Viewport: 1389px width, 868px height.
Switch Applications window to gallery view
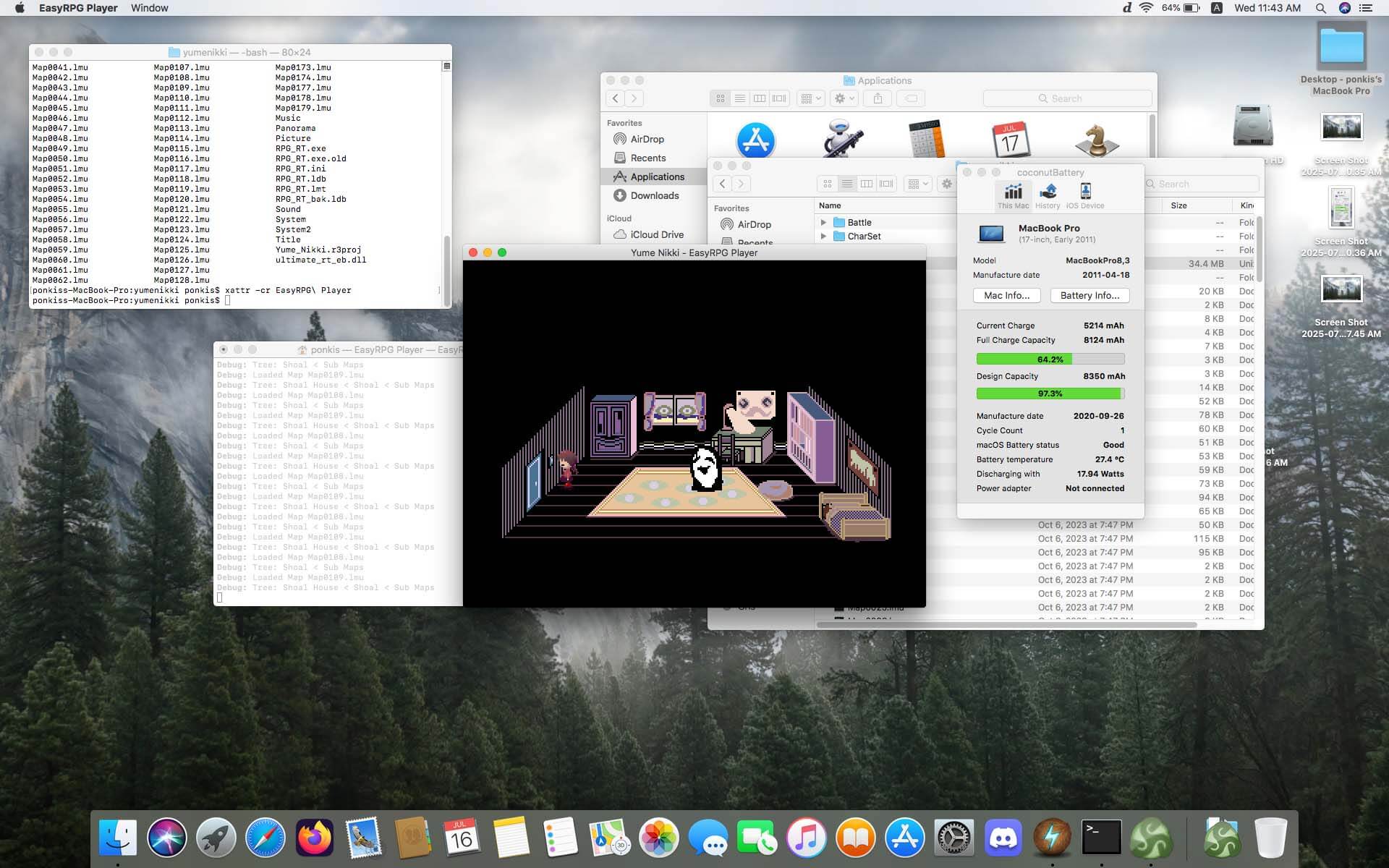pos(779,98)
